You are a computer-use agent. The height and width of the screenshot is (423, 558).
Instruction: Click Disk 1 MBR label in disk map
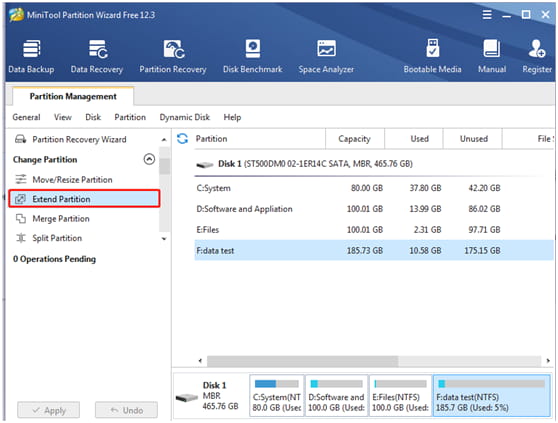(220, 396)
